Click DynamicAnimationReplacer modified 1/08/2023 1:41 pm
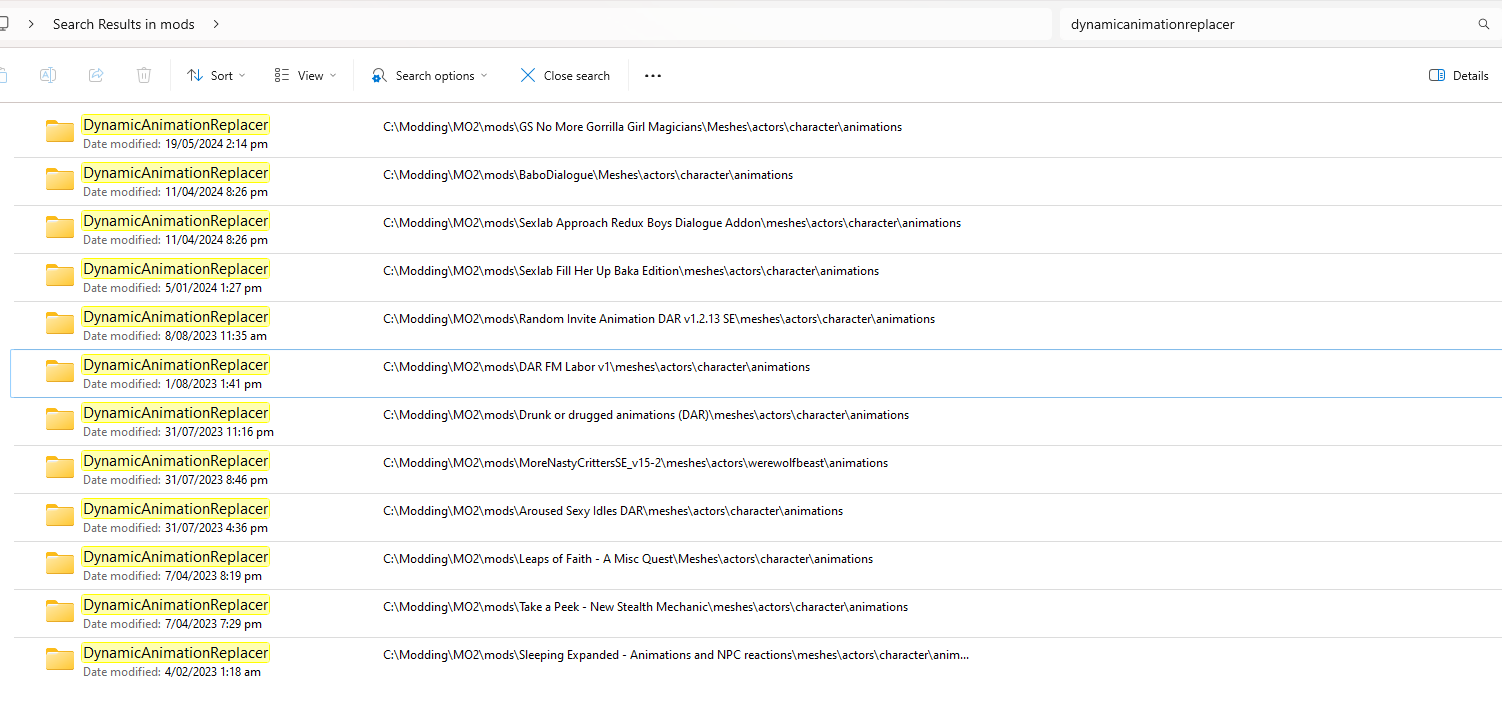 tap(176, 365)
